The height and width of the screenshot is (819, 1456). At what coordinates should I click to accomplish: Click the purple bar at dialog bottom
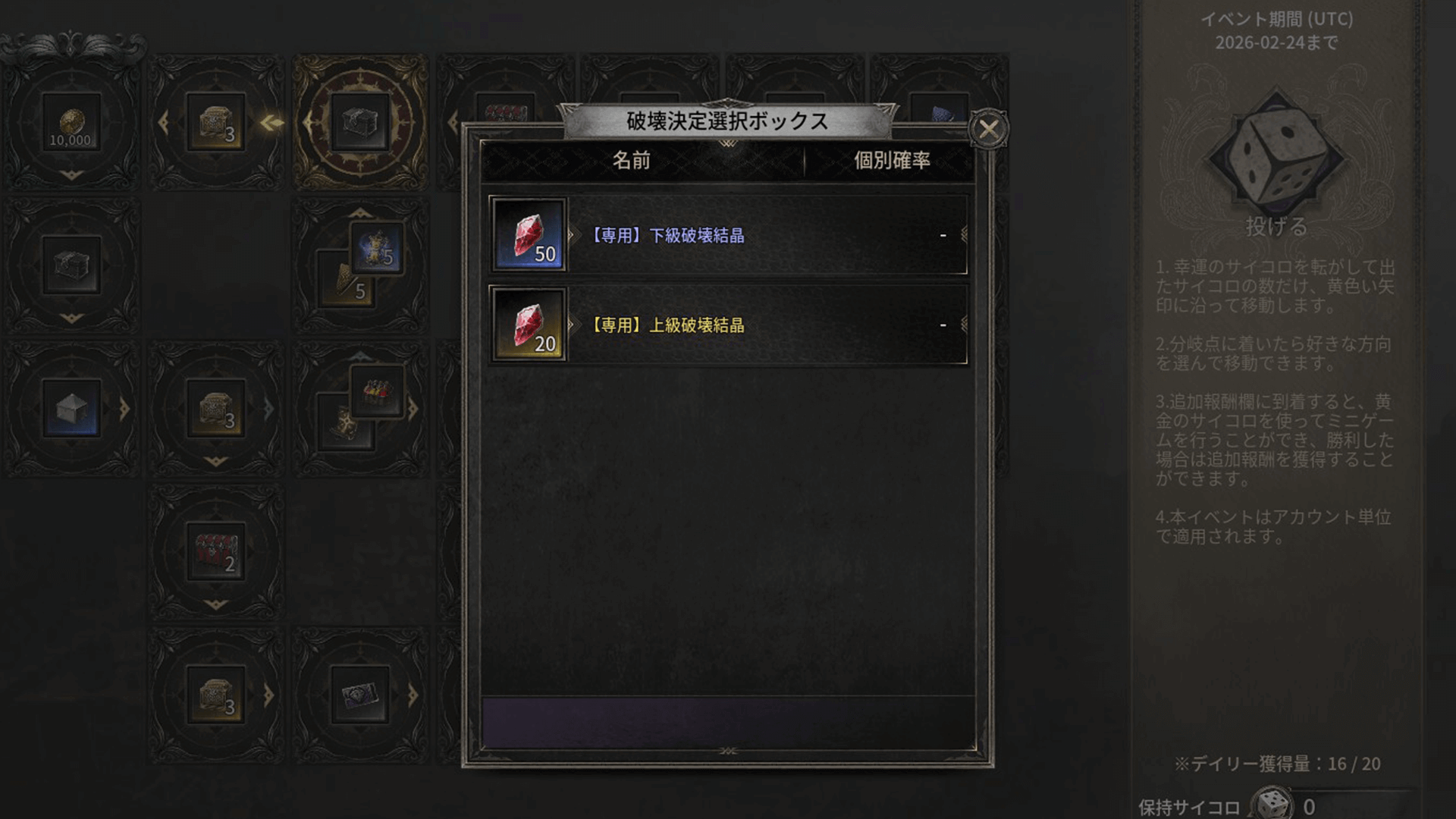[728, 723]
